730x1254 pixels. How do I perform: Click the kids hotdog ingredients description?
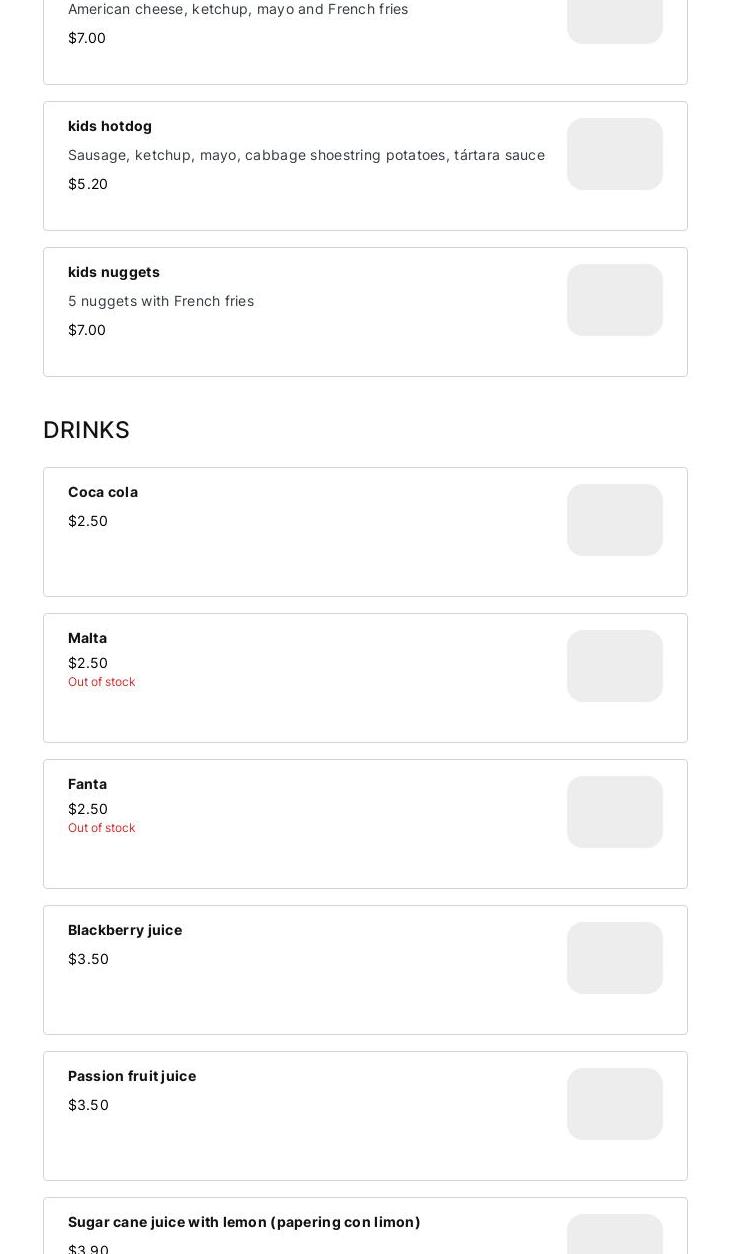pos(306,155)
